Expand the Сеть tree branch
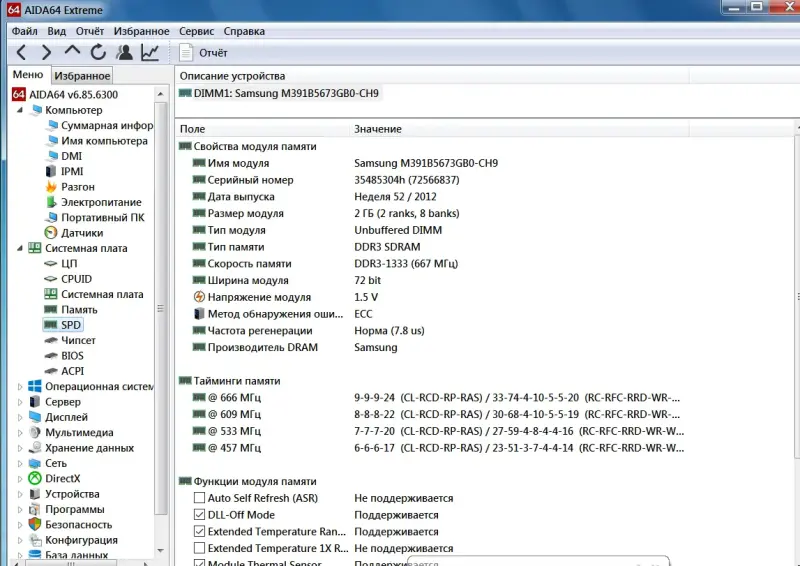 point(20,463)
